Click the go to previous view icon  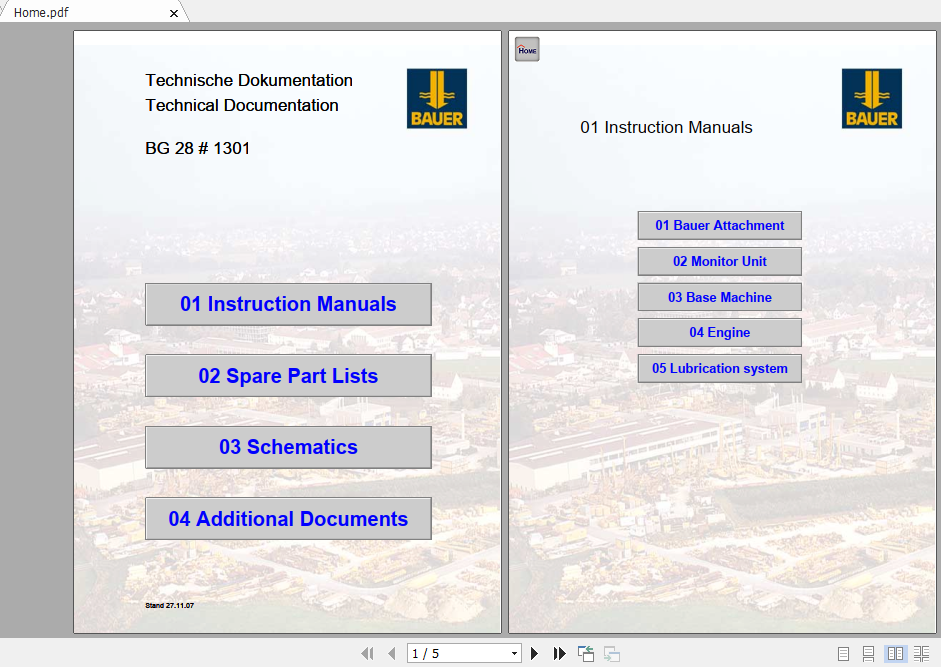586,653
